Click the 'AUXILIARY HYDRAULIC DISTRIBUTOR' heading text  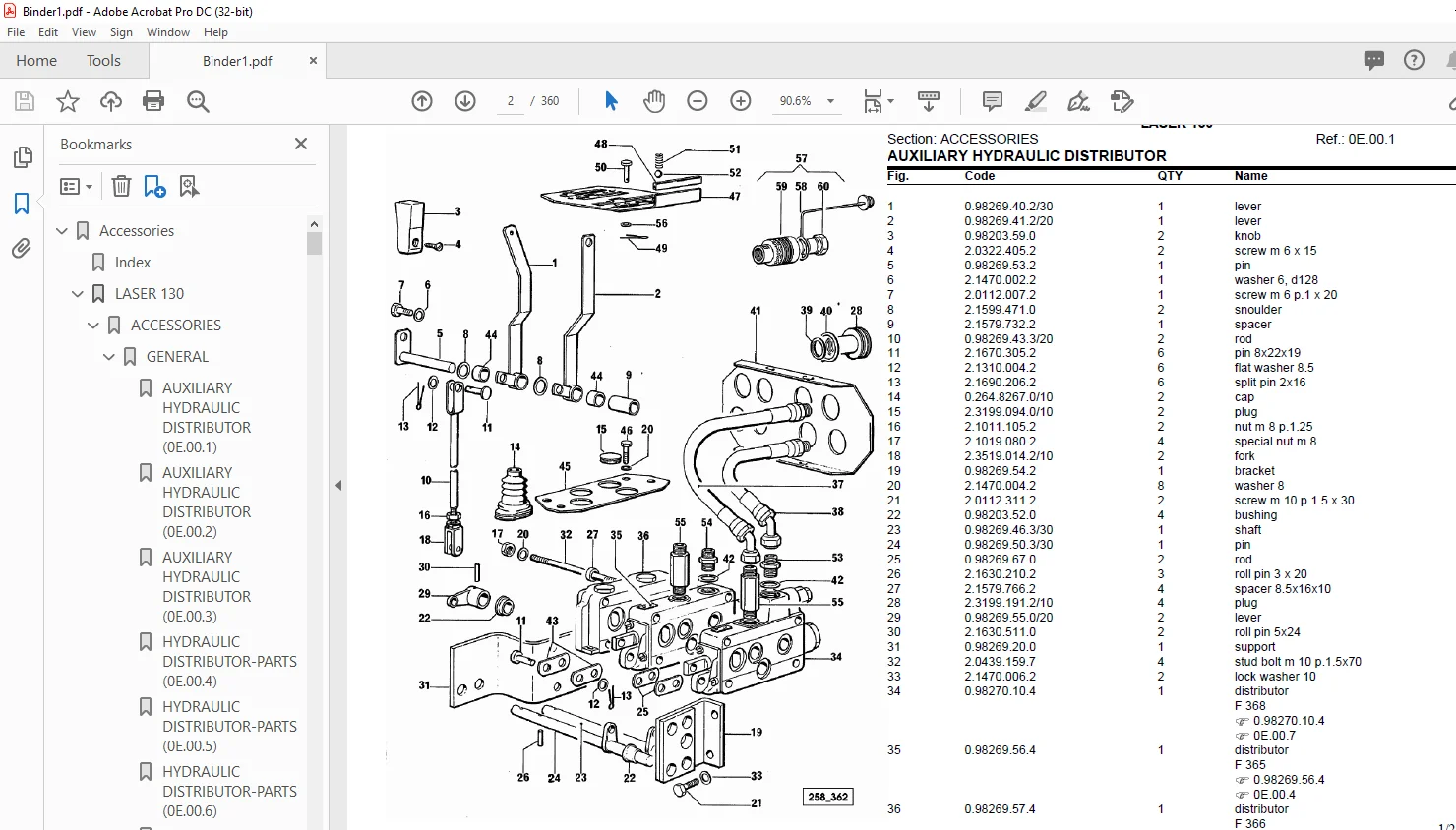(1027, 156)
